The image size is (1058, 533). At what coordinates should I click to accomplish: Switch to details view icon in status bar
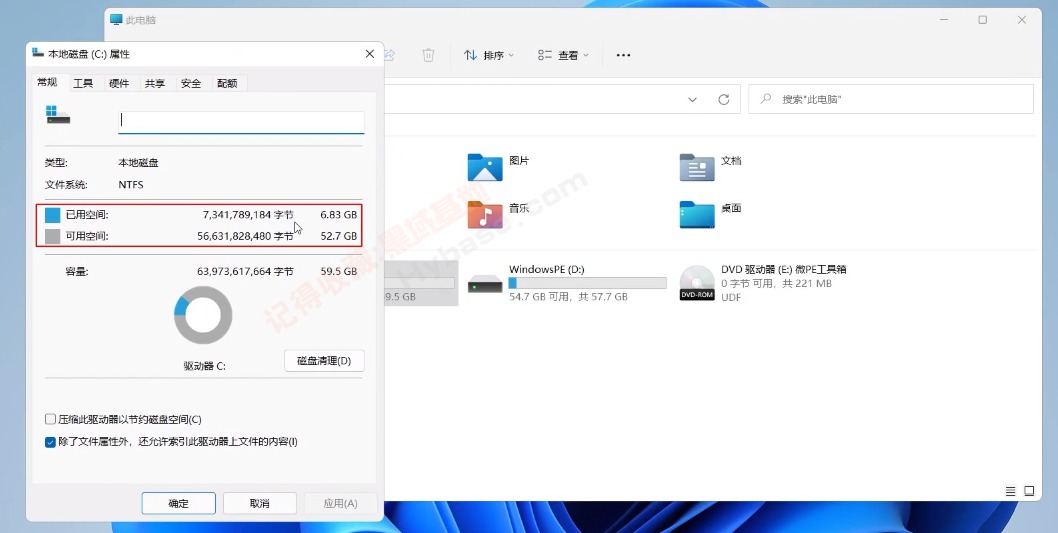(1010, 491)
